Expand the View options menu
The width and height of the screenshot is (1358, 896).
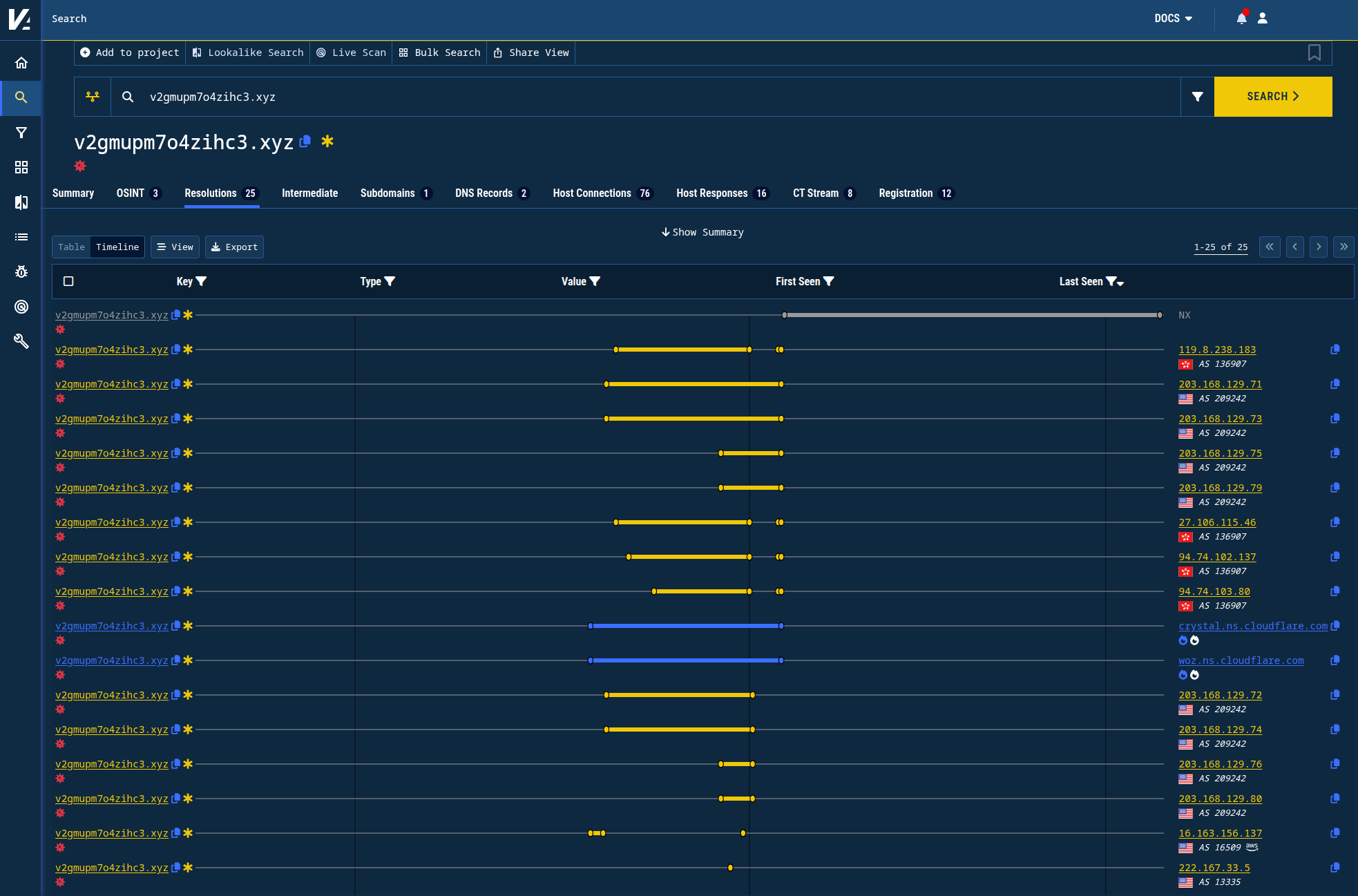coord(175,247)
